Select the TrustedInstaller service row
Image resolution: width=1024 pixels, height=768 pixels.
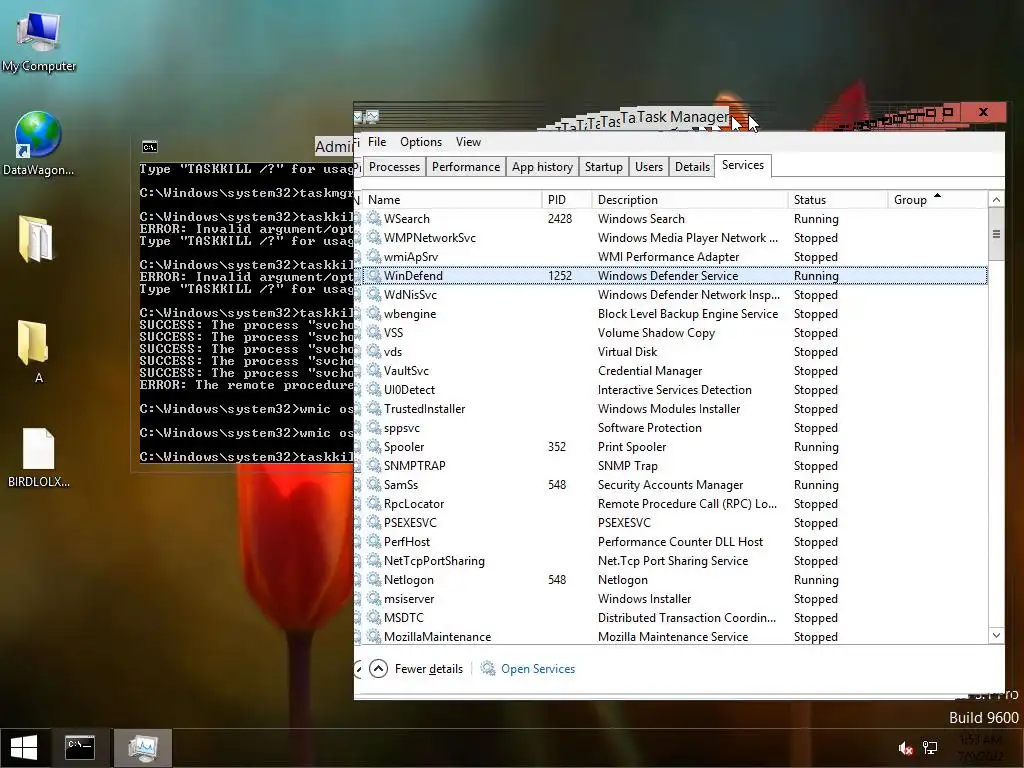point(675,408)
